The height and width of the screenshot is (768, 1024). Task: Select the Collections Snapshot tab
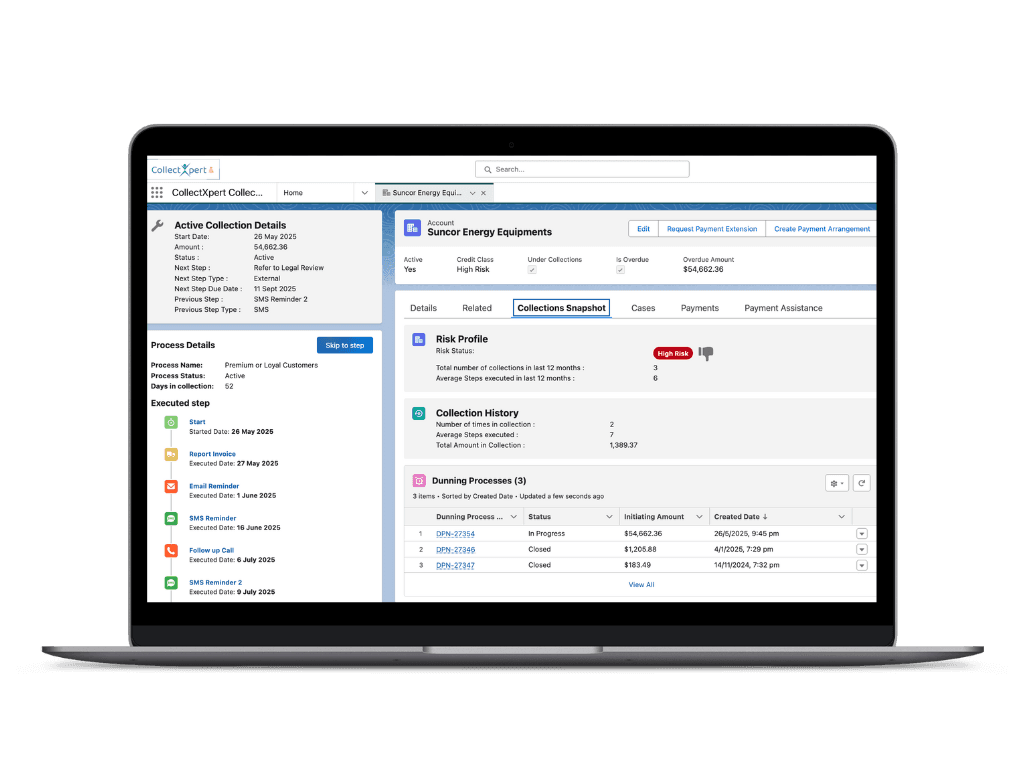562,308
